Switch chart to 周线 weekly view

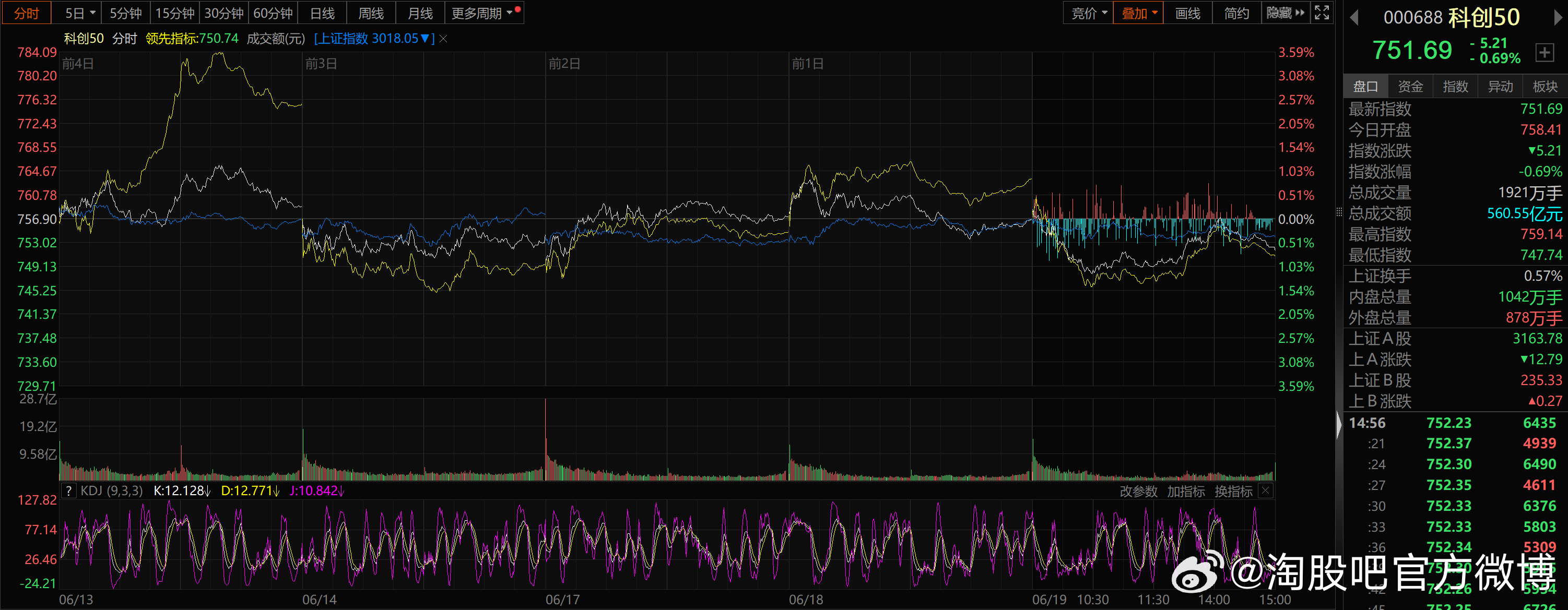(x=371, y=13)
